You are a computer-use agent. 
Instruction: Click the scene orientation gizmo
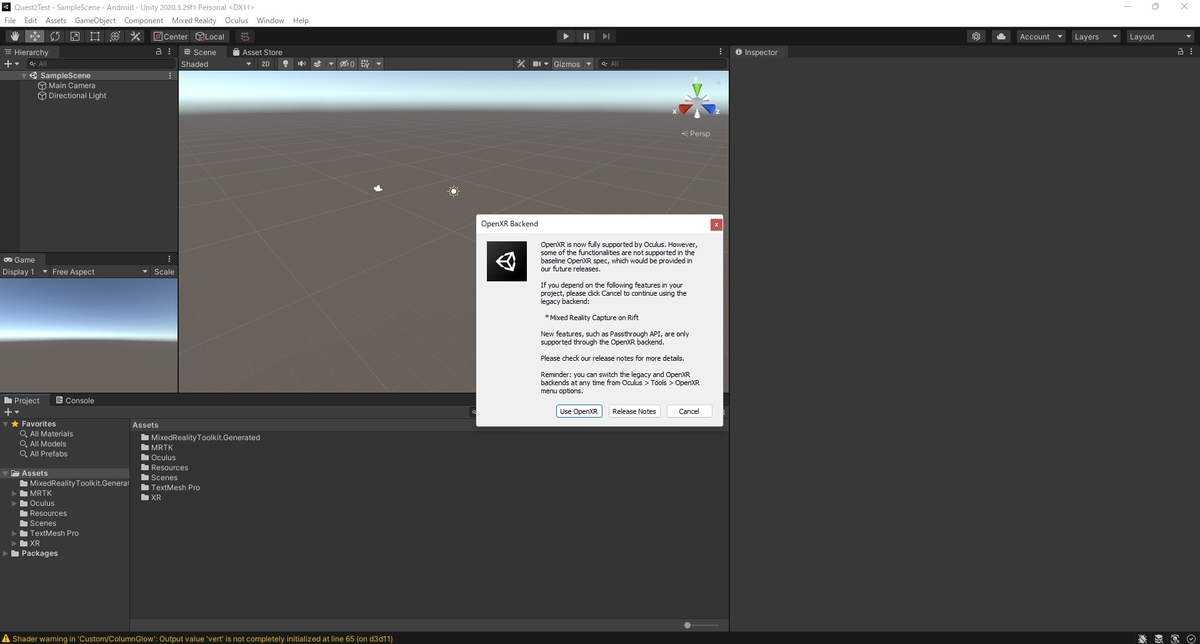coord(697,102)
